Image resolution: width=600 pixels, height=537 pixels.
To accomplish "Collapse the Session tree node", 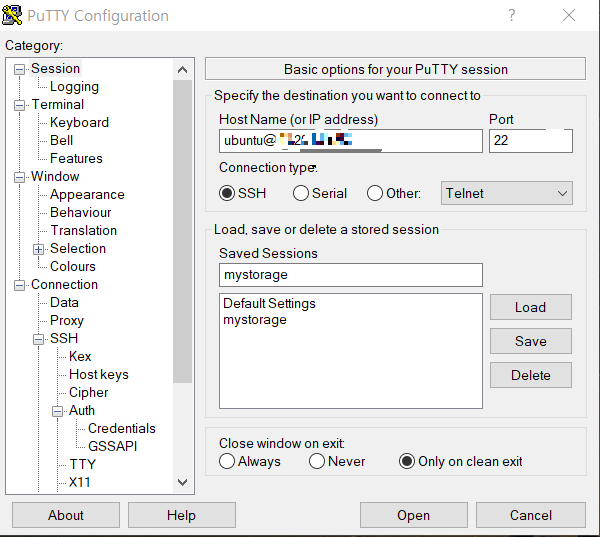I will pyautogui.click(x=19, y=69).
